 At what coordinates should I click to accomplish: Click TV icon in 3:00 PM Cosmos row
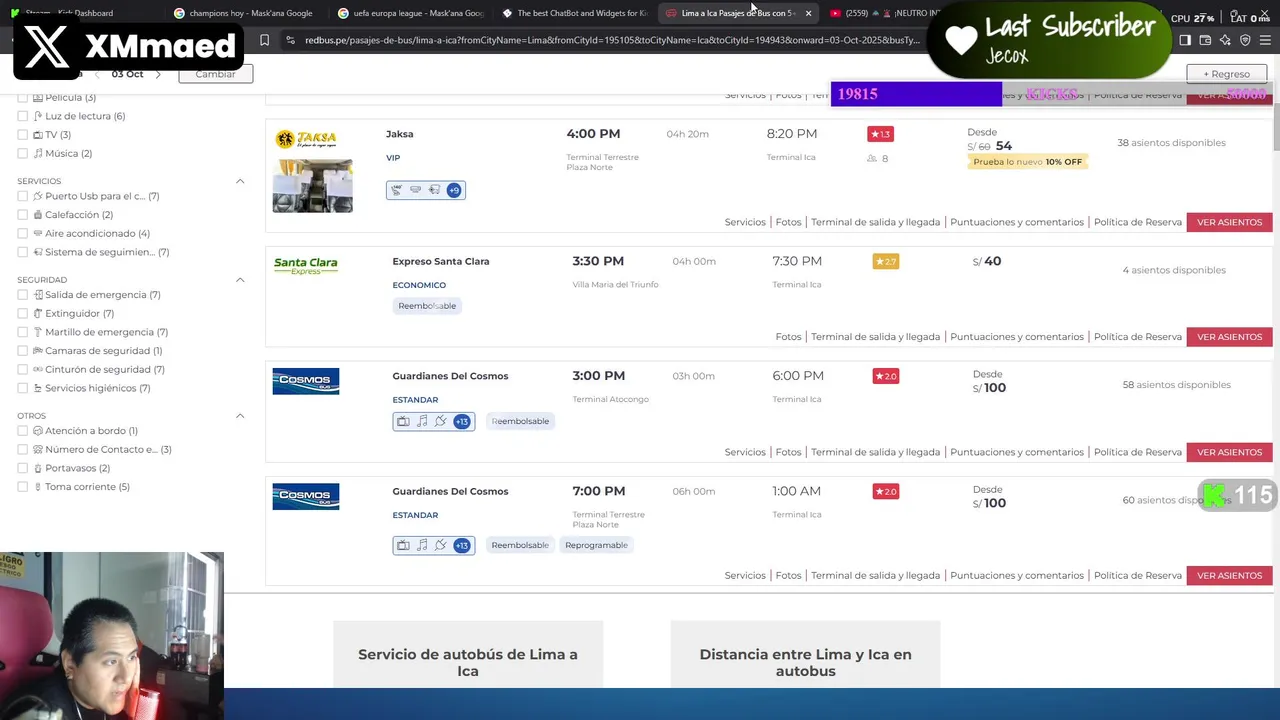(403, 421)
